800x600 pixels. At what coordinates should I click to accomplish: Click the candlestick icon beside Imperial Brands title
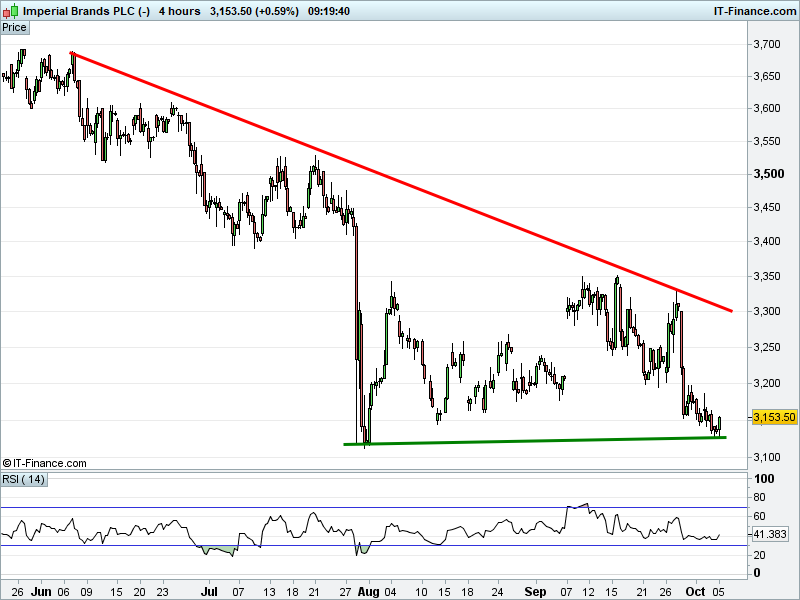pyautogui.click(x=10, y=11)
